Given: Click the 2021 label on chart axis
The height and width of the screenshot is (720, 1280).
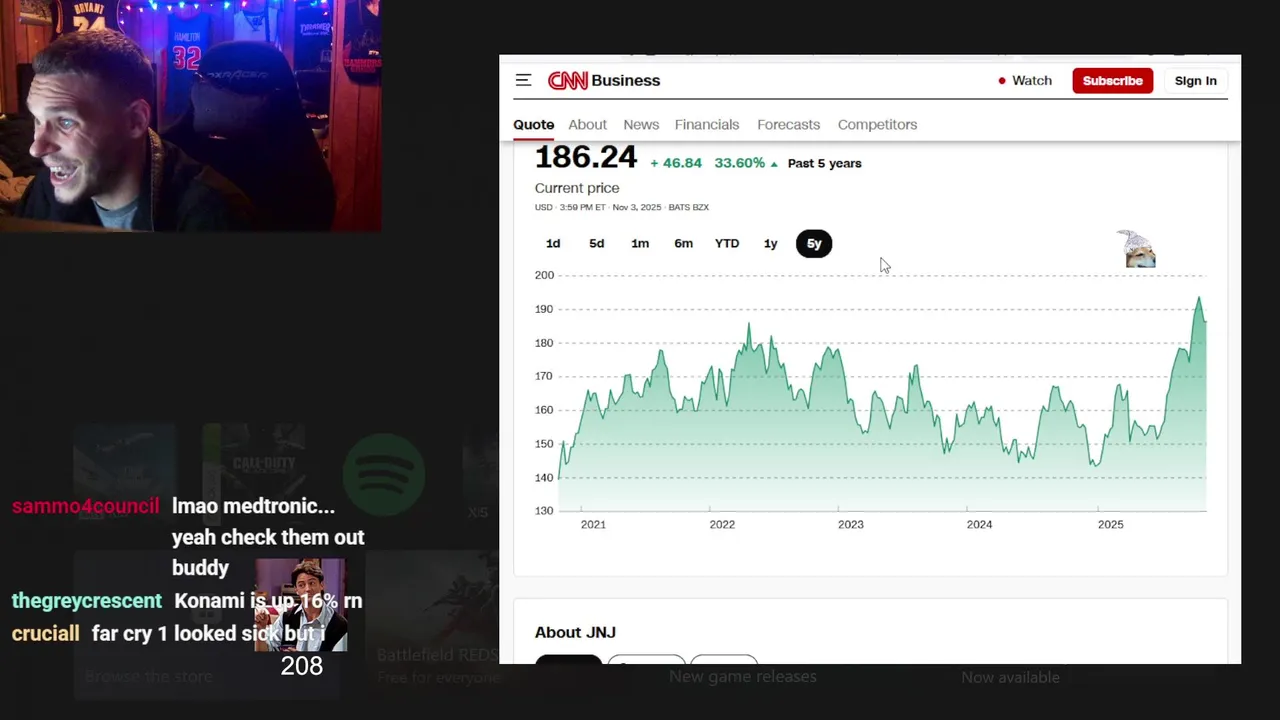Looking at the screenshot, I should click(593, 525).
